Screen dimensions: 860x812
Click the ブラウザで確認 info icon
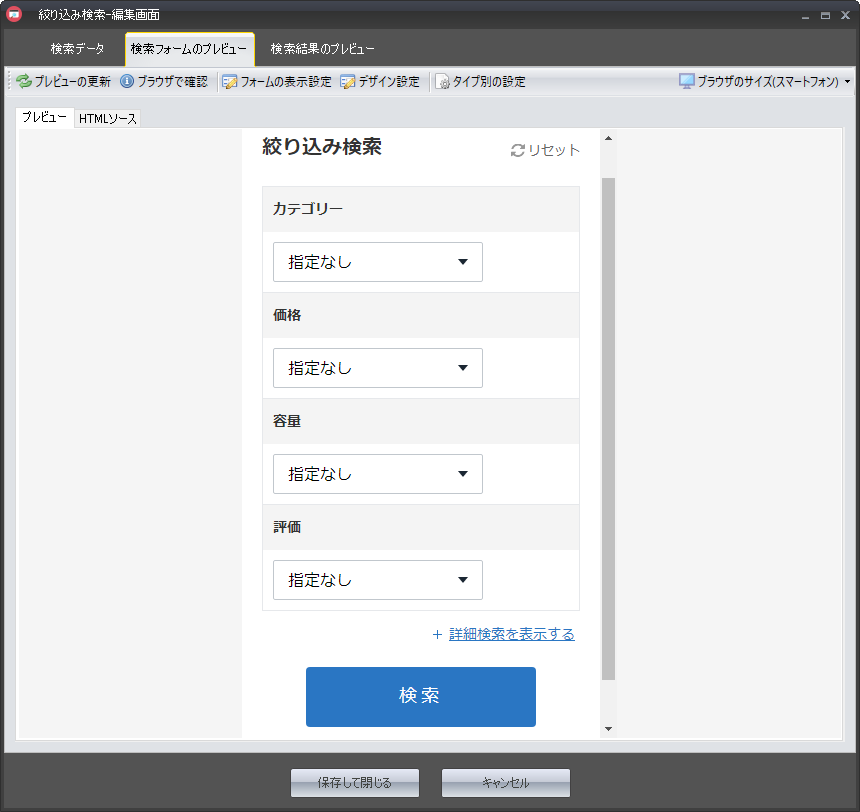127,82
